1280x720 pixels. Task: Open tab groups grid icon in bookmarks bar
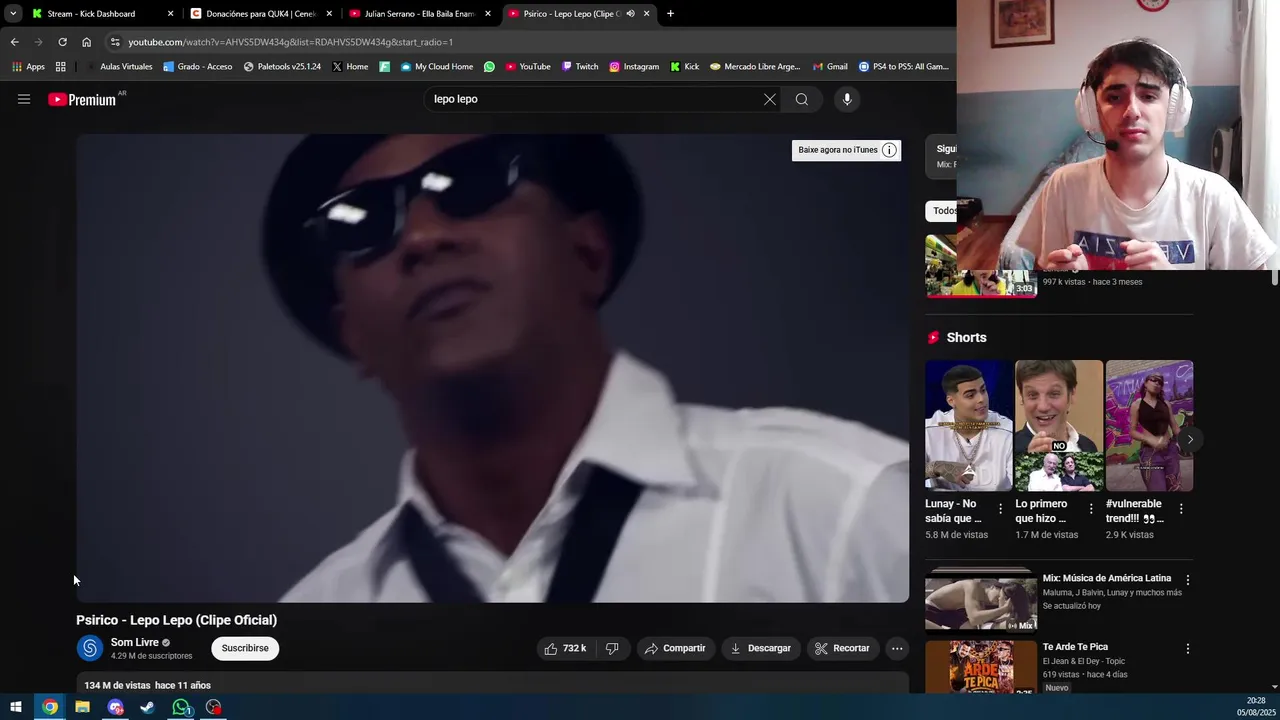61,67
